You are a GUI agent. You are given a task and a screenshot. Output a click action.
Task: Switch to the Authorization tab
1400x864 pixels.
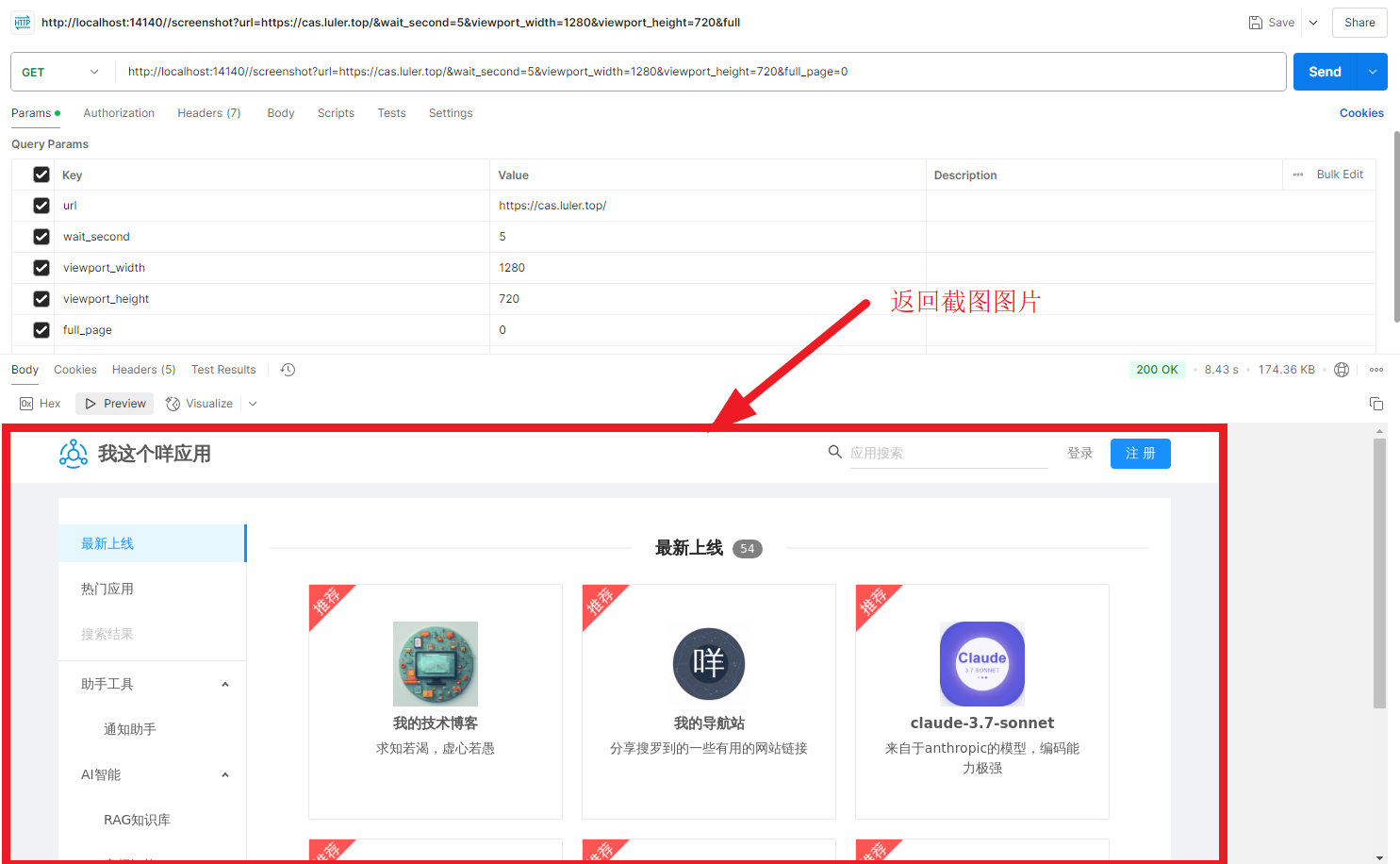[119, 113]
